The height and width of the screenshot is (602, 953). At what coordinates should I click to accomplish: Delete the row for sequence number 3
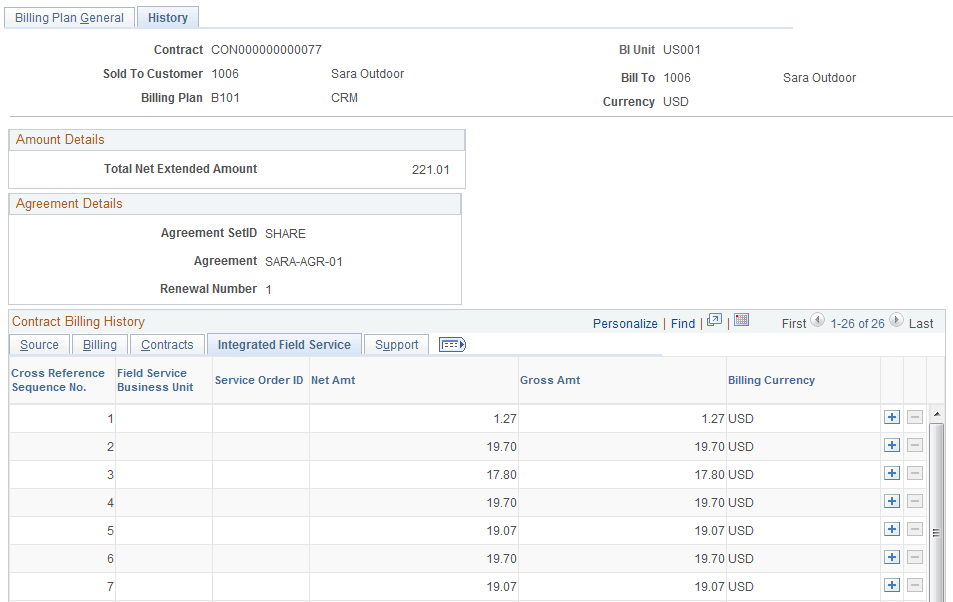(914, 473)
